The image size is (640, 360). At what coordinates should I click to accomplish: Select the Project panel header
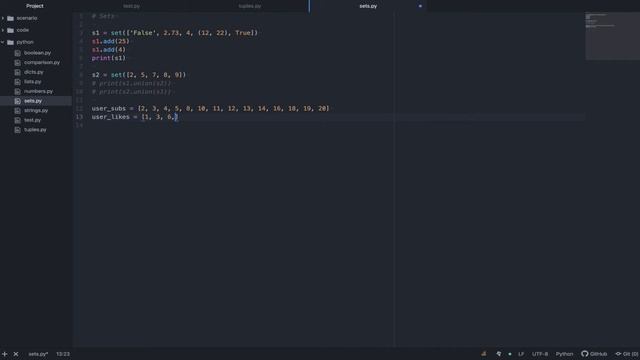35,6
